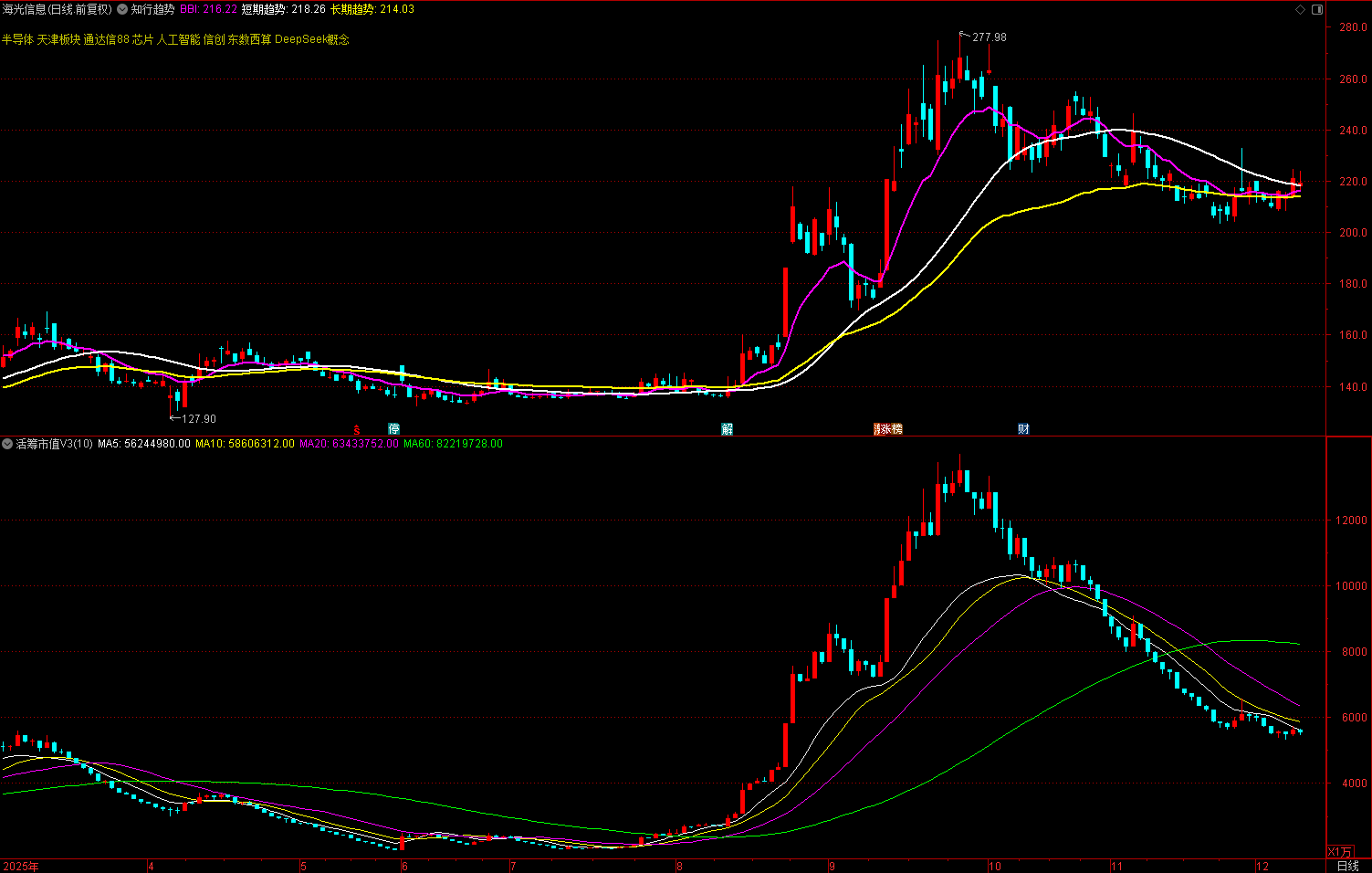Click the diamond icon at chart top-right
1372x873 pixels.
click(x=1300, y=9)
